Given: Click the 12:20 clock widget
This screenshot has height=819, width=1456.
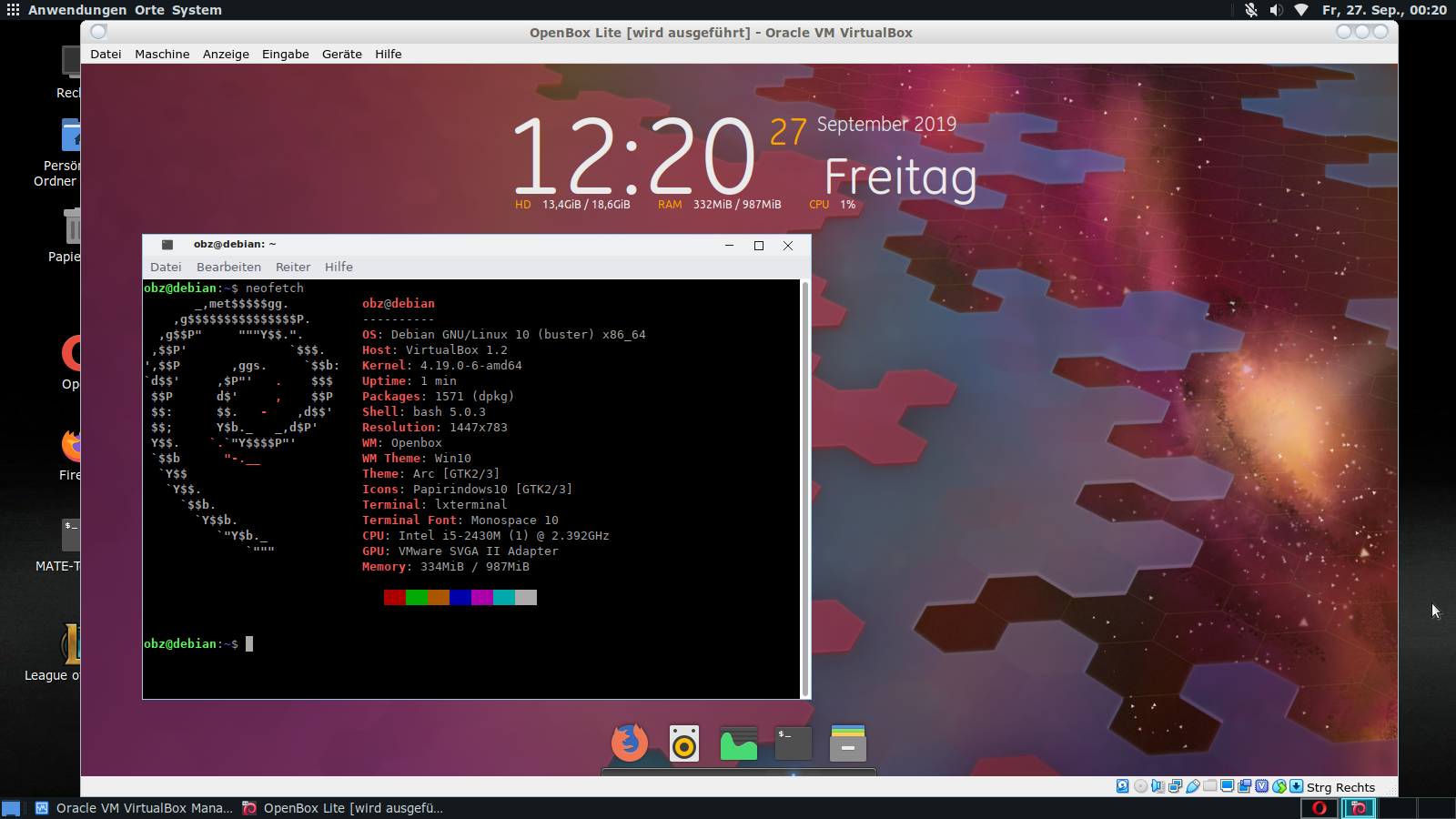Looking at the screenshot, I should pos(634,156).
